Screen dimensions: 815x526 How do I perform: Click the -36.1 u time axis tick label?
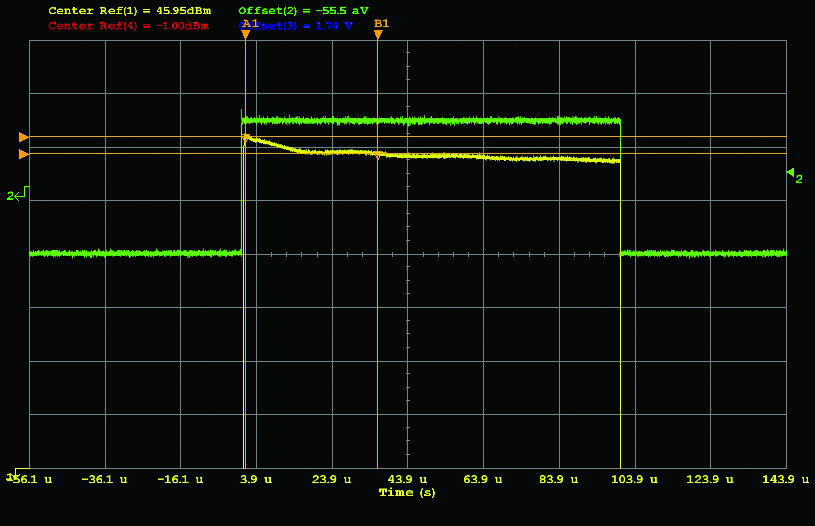(104, 480)
